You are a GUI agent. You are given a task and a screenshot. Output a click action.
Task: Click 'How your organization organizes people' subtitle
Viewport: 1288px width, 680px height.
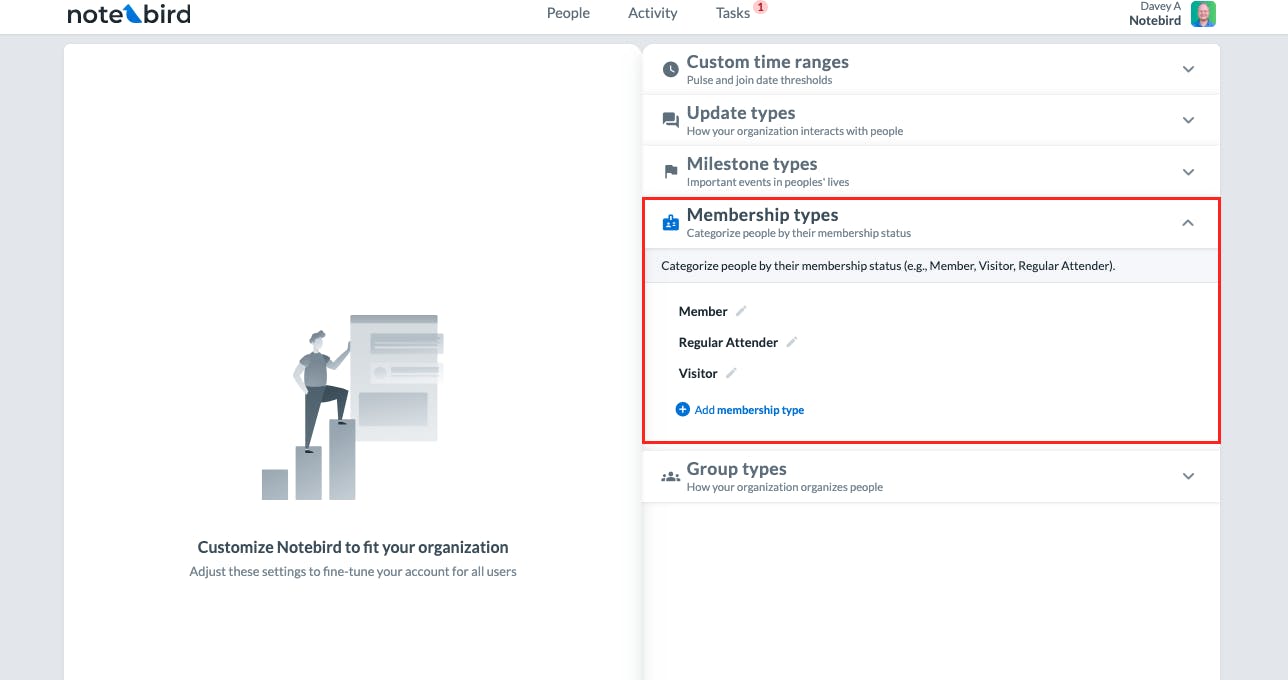point(785,487)
